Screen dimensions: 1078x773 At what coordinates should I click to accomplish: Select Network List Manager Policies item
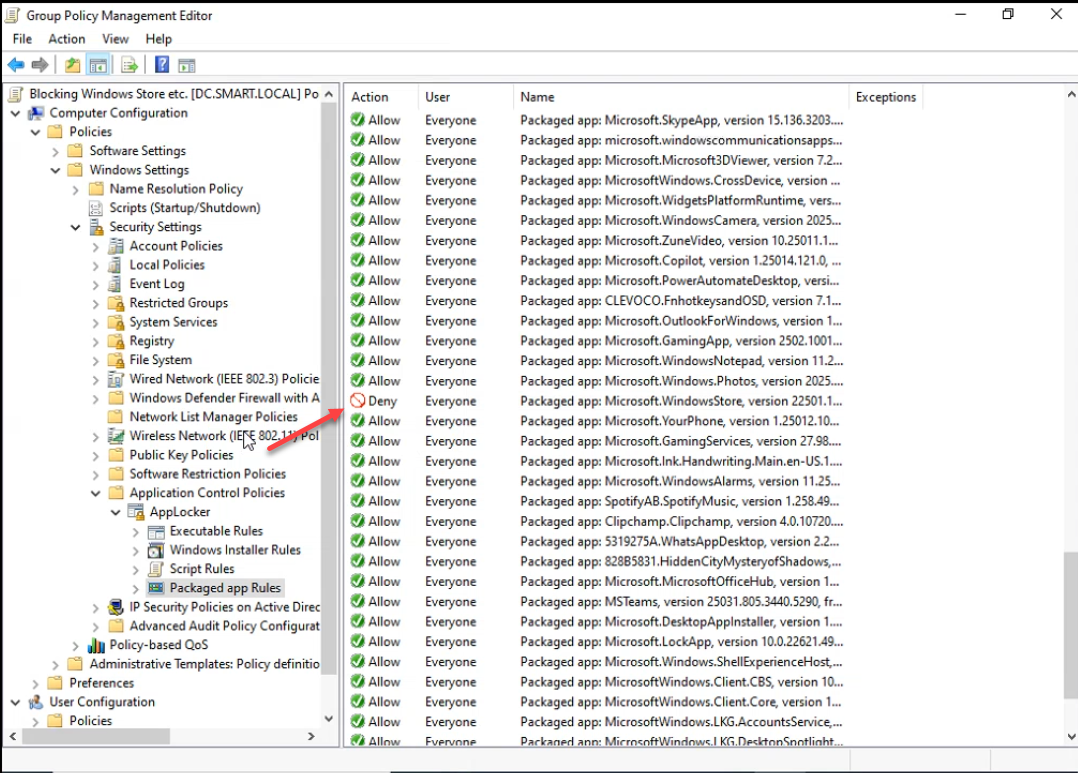click(x=213, y=417)
